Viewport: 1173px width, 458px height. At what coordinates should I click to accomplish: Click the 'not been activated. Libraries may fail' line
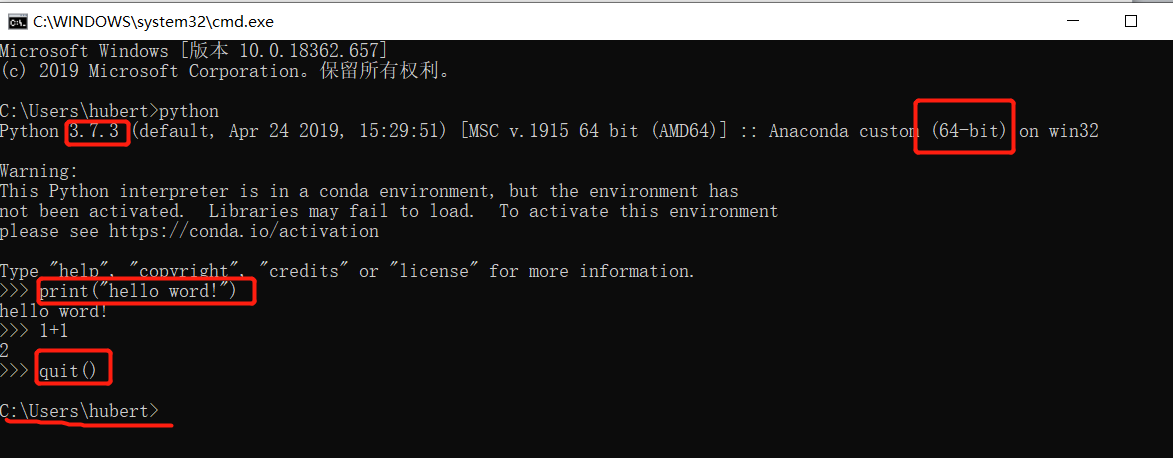click(389, 212)
